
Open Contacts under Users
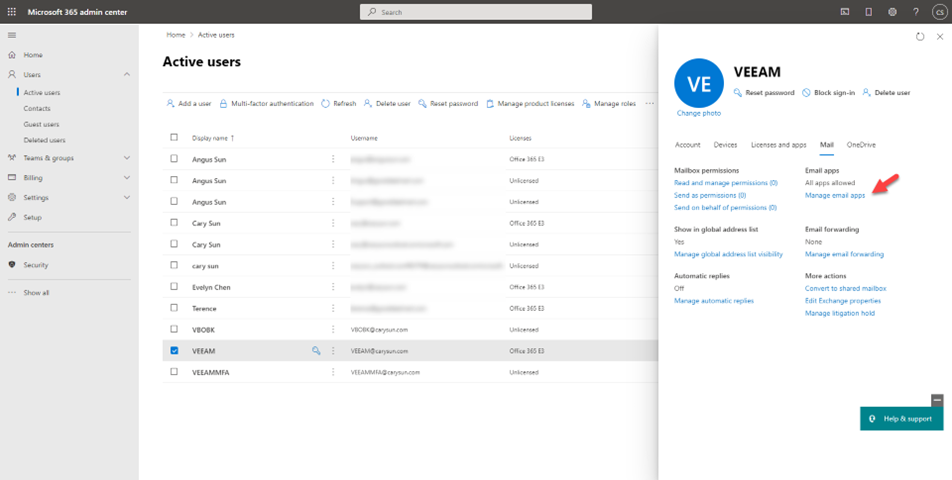(37, 108)
